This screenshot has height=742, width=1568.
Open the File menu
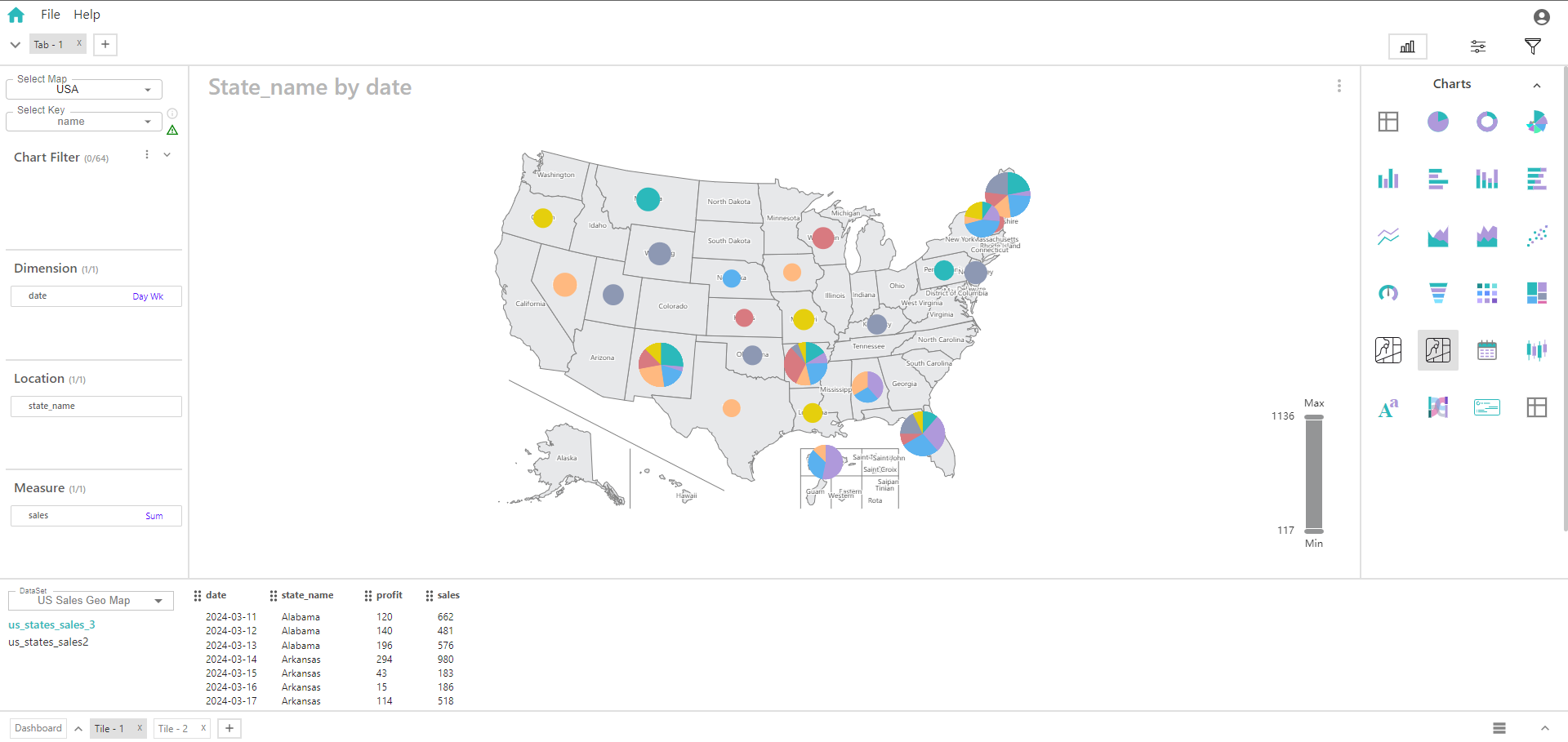[51, 15]
